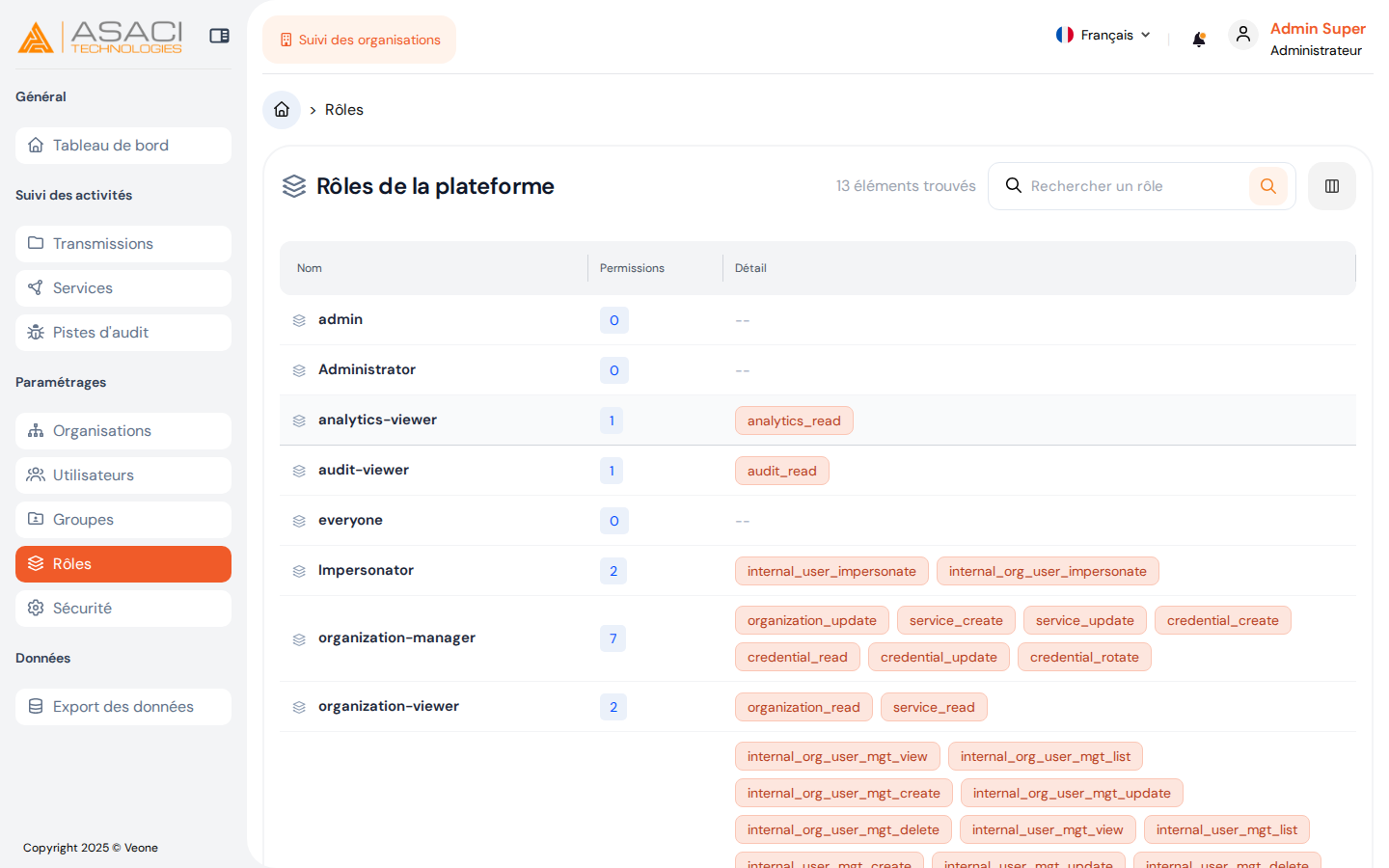This screenshot has height=868, width=1389.
Task: Select the admin role row name
Action: (x=340, y=319)
